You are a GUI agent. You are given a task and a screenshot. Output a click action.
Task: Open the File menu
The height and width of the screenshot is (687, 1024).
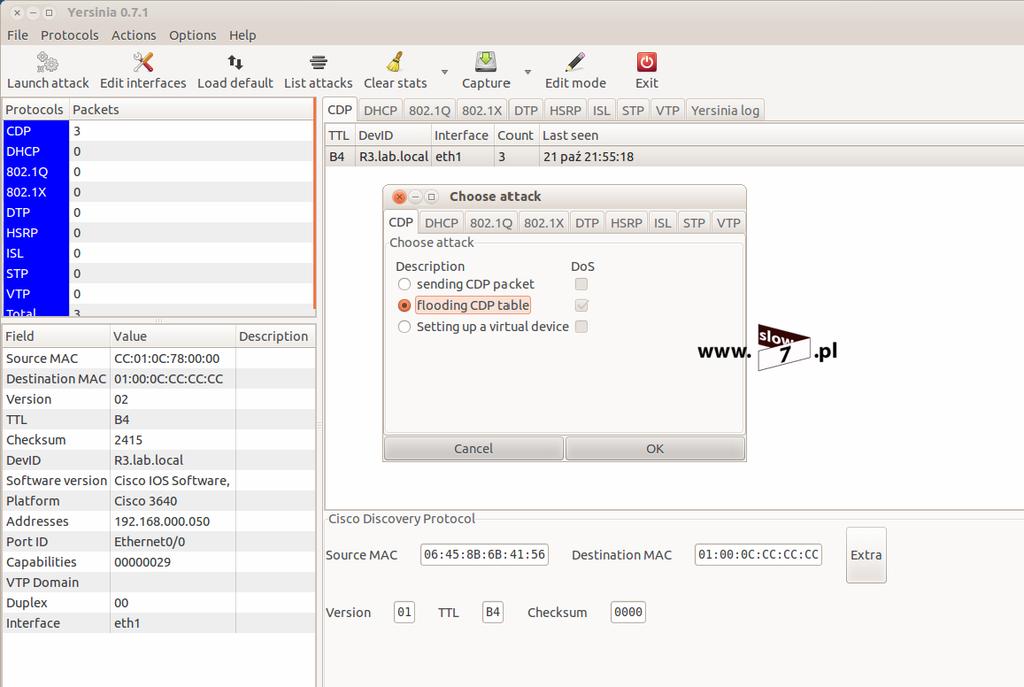pyautogui.click(x=18, y=35)
